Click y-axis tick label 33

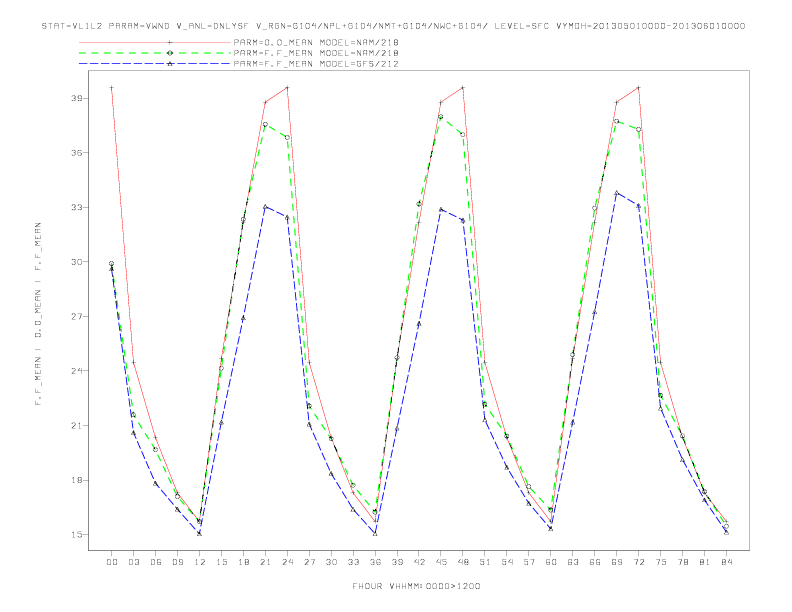click(x=77, y=208)
